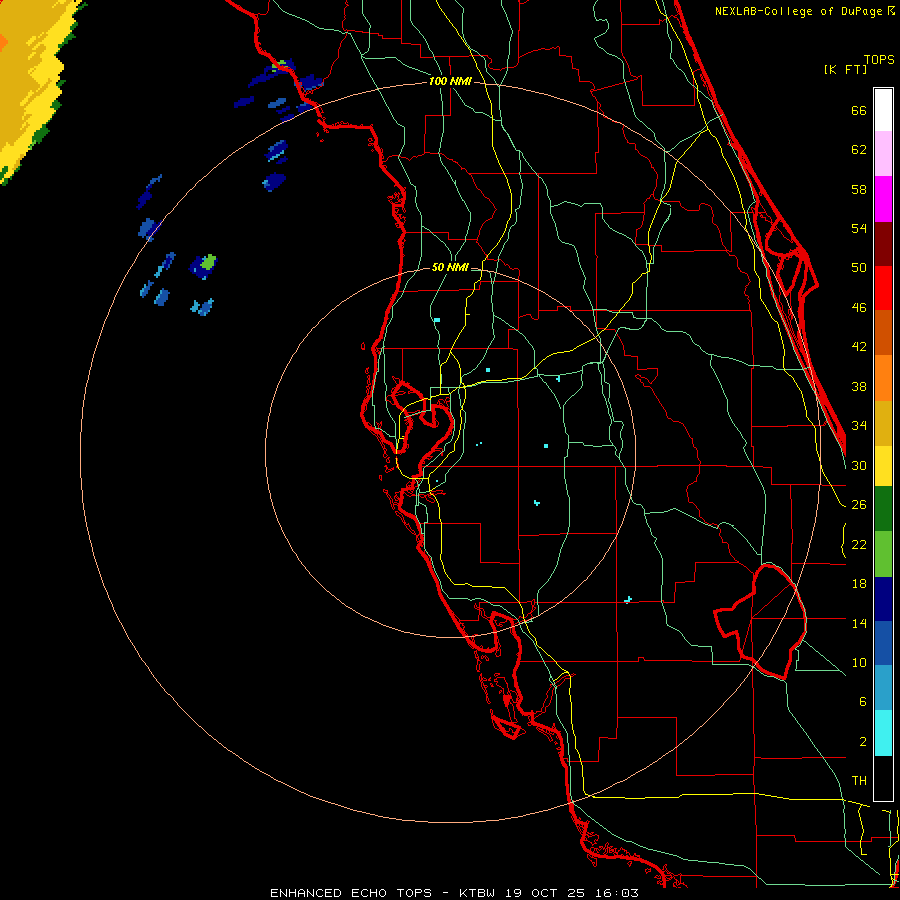Click the 2 legend value
900x900 pixels.
point(863,741)
